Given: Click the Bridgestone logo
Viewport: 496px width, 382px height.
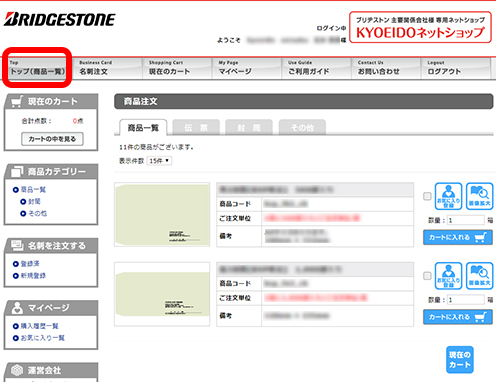Looking at the screenshot, I should pyautogui.click(x=60, y=19).
